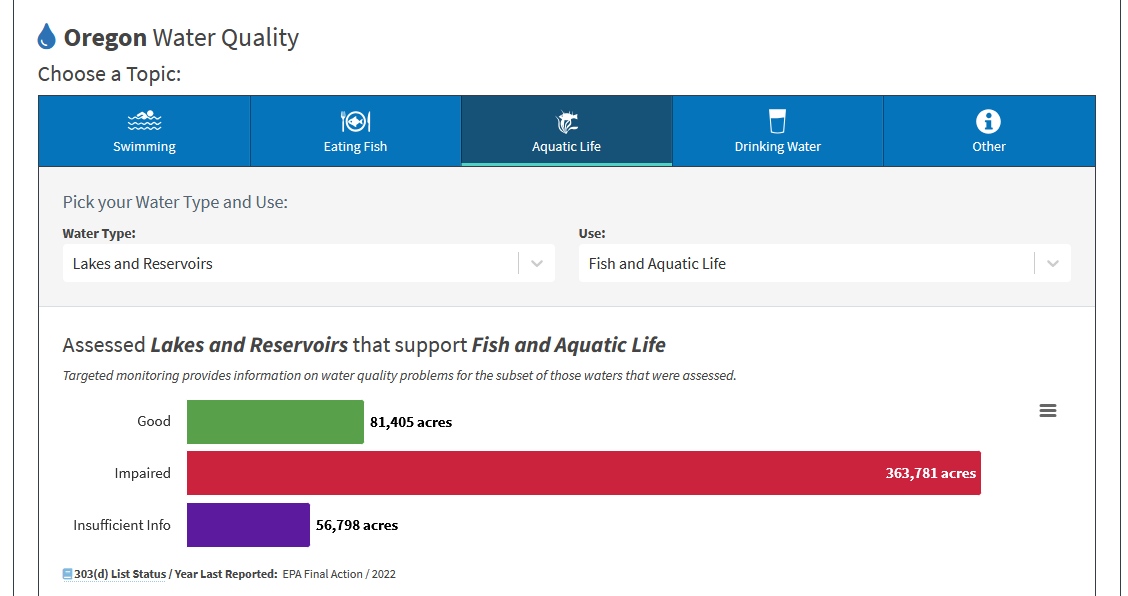The image size is (1128, 596).
Task: Click the swimmer icon in Swimming tab
Action: (144, 121)
